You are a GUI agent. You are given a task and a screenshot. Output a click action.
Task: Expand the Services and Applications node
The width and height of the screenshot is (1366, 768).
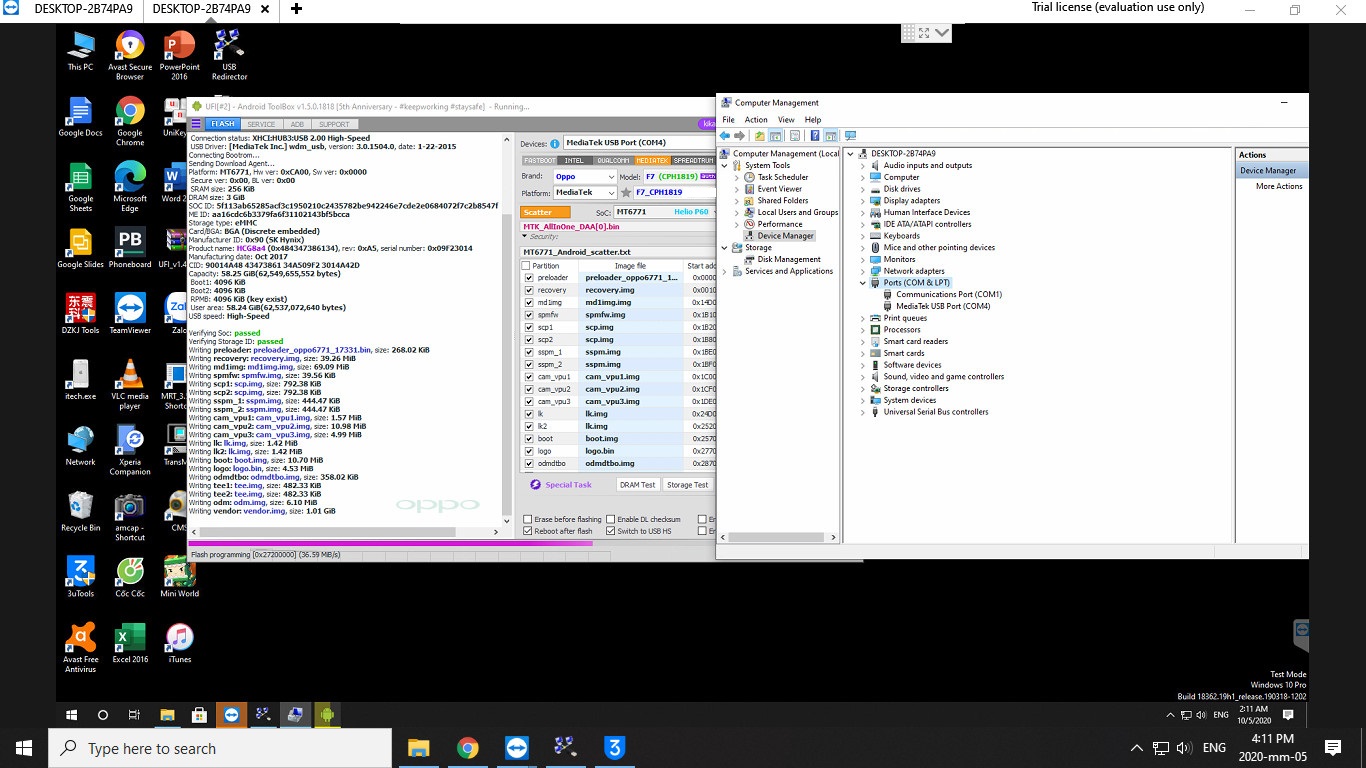[725, 271]
